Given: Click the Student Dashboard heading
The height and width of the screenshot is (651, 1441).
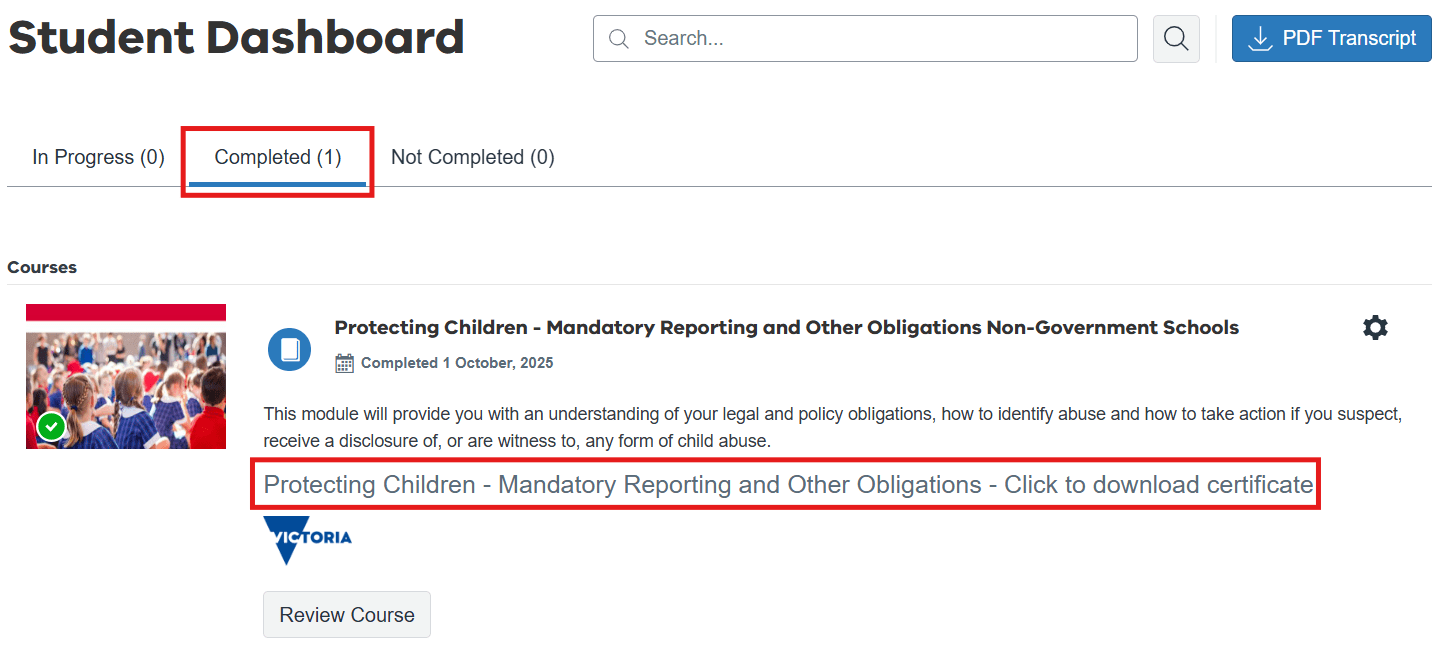Looking at the screenshot, I should (236, 38).
